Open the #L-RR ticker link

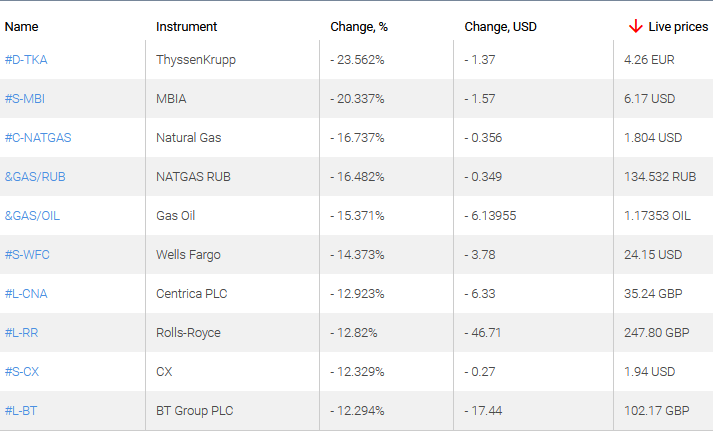[x=22, y=333]
